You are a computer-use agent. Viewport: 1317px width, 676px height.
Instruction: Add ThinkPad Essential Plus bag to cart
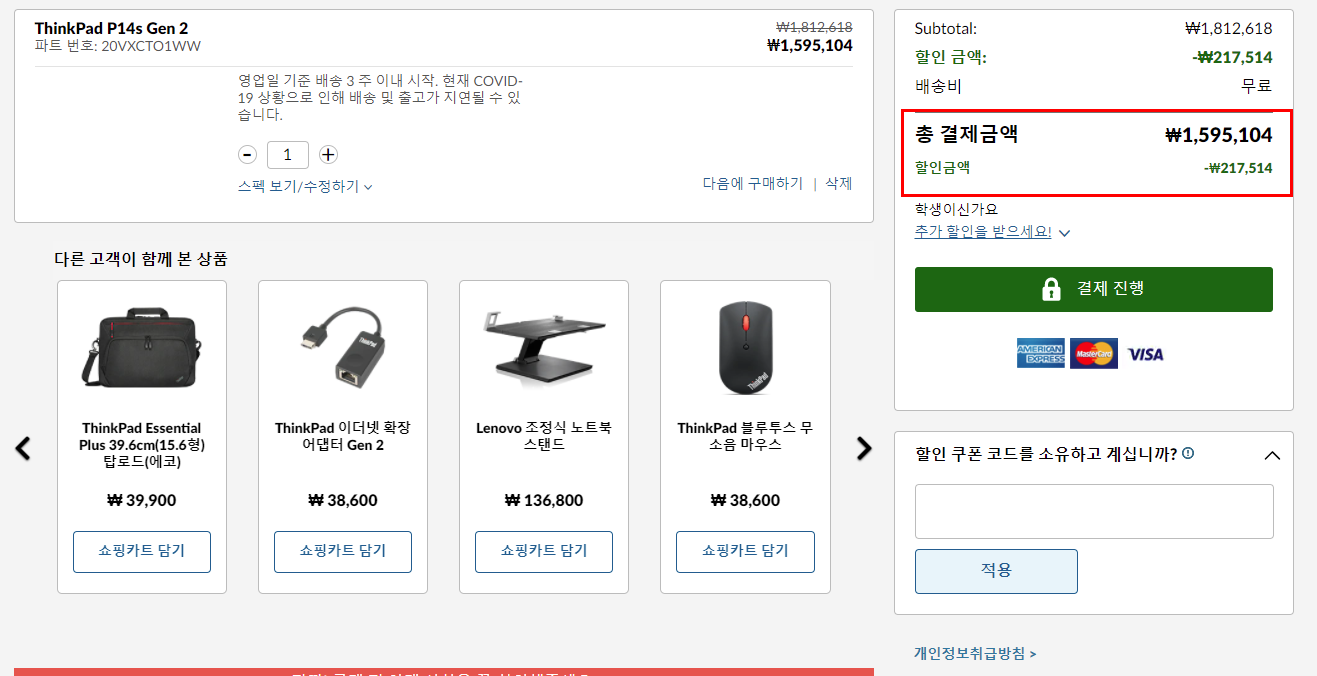[x=142, y=551]
